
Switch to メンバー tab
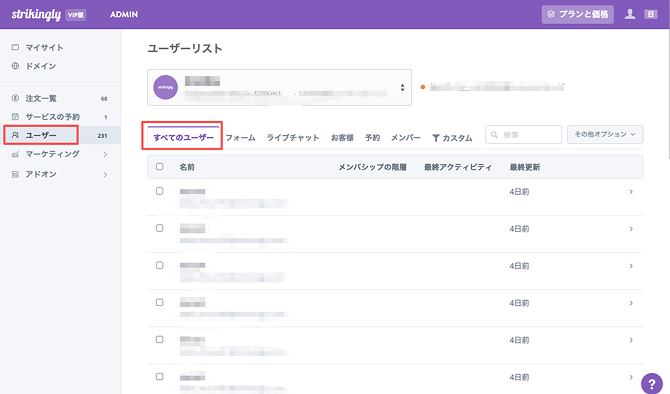(x=406, y=138)
